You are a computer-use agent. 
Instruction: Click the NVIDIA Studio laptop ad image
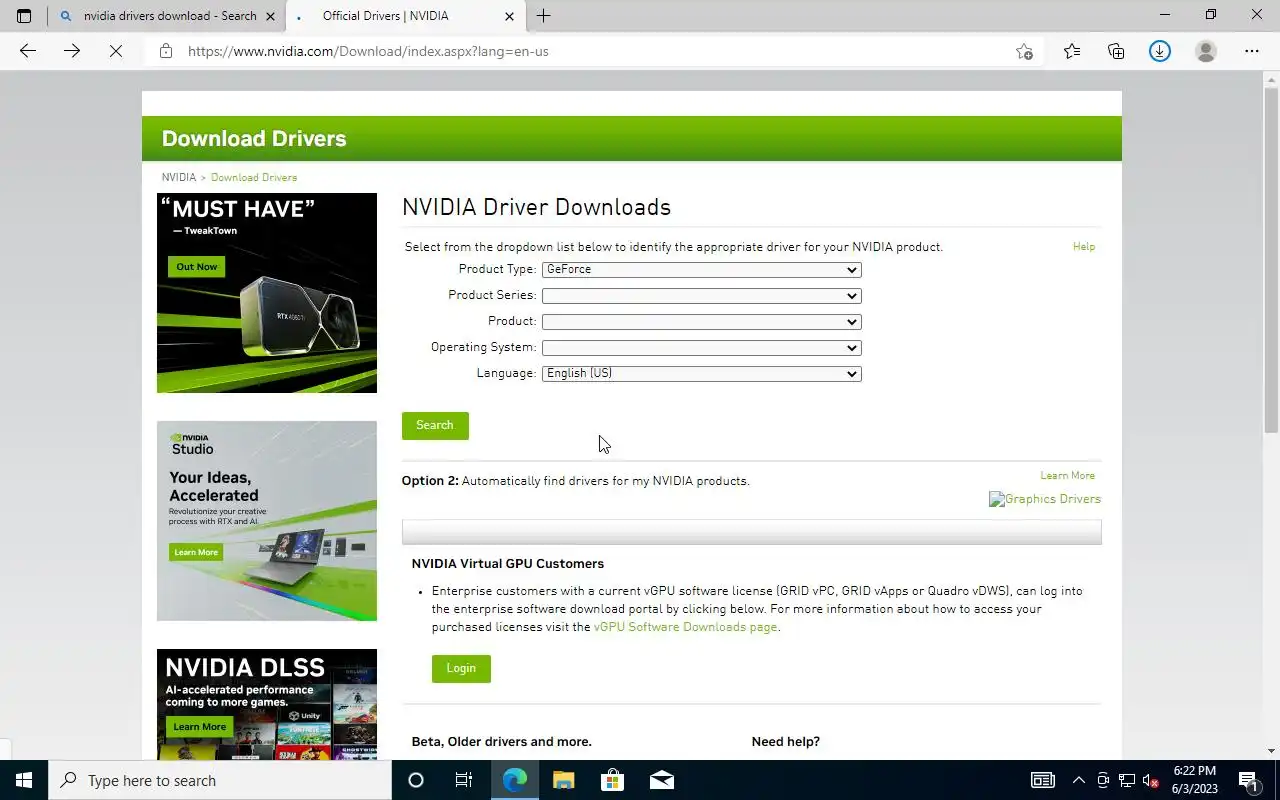(x=267, y=521)
